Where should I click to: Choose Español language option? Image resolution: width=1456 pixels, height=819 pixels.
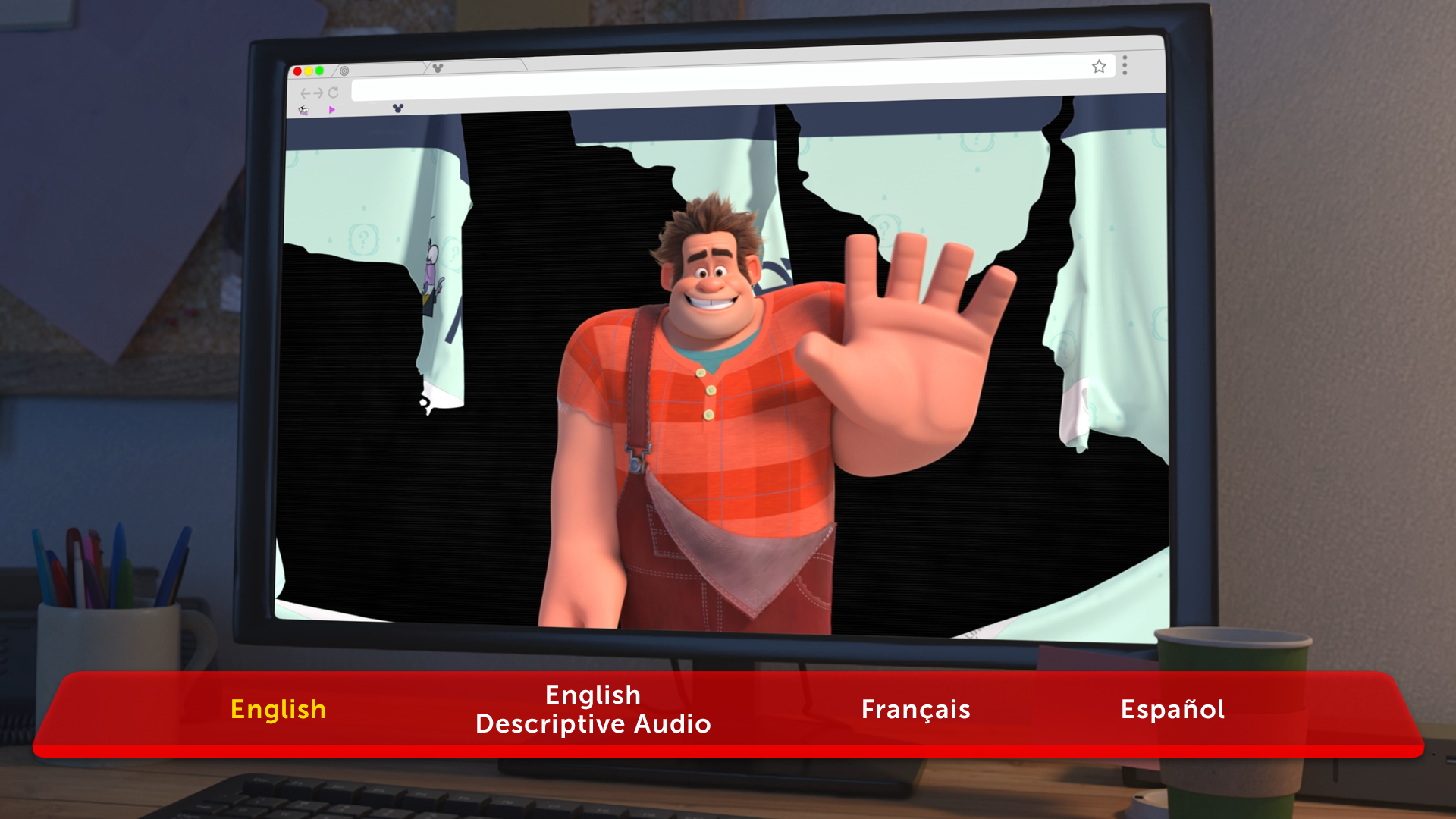click(x=1172, y=709)
